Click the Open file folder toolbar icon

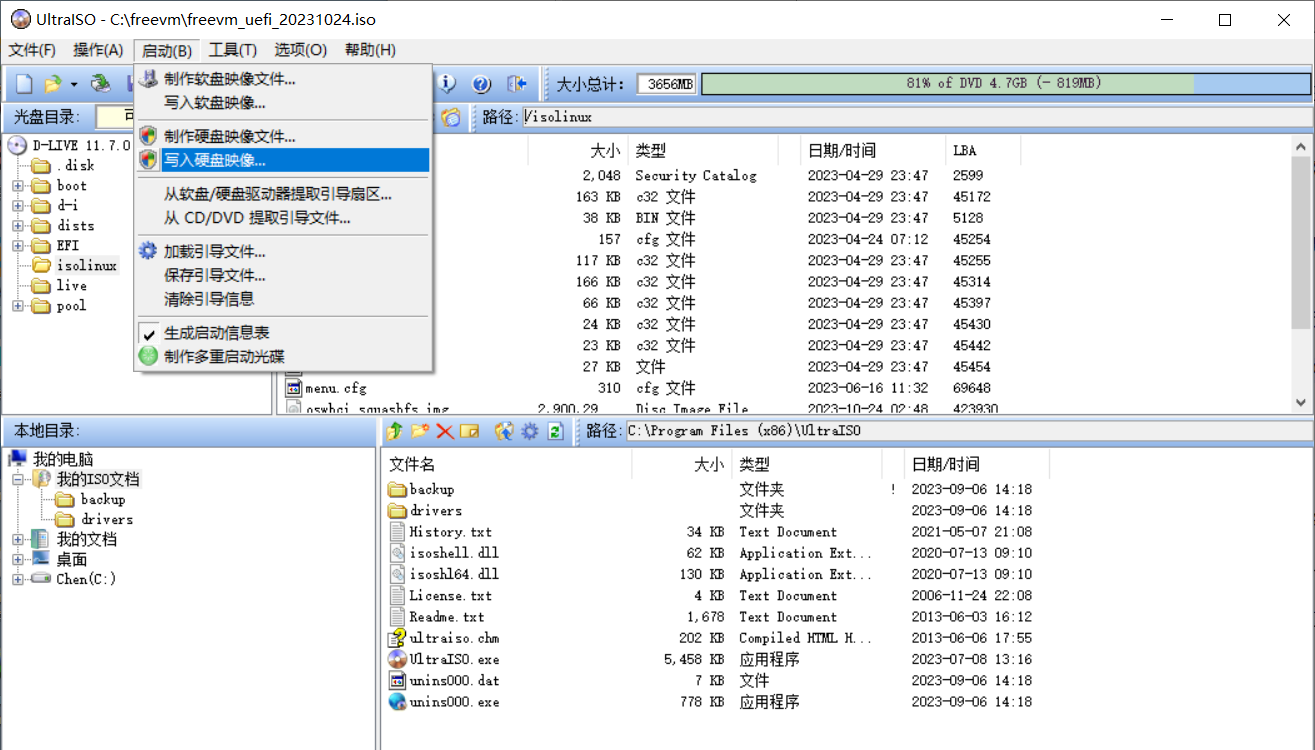tap(52, 84)
